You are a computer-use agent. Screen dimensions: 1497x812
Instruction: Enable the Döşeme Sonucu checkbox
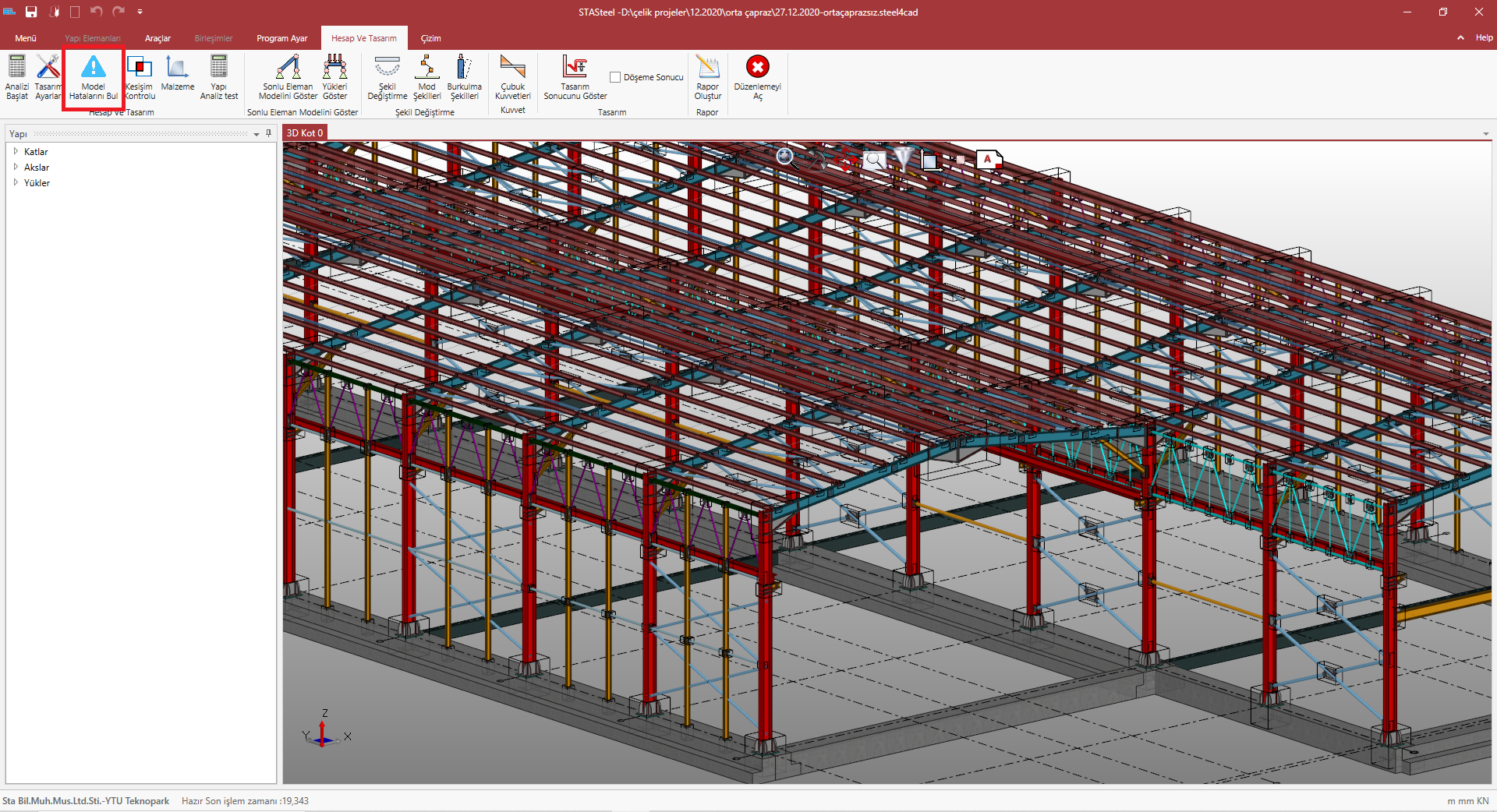pos(615,77)
